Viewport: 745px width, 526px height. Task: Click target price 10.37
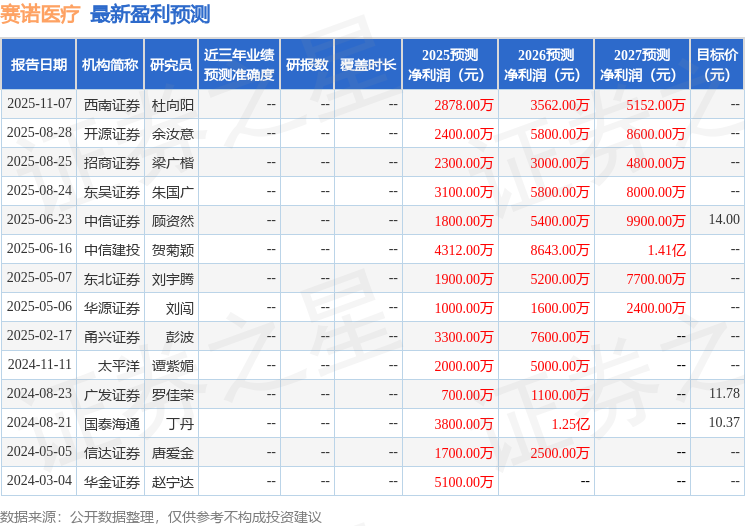[724, 422]
